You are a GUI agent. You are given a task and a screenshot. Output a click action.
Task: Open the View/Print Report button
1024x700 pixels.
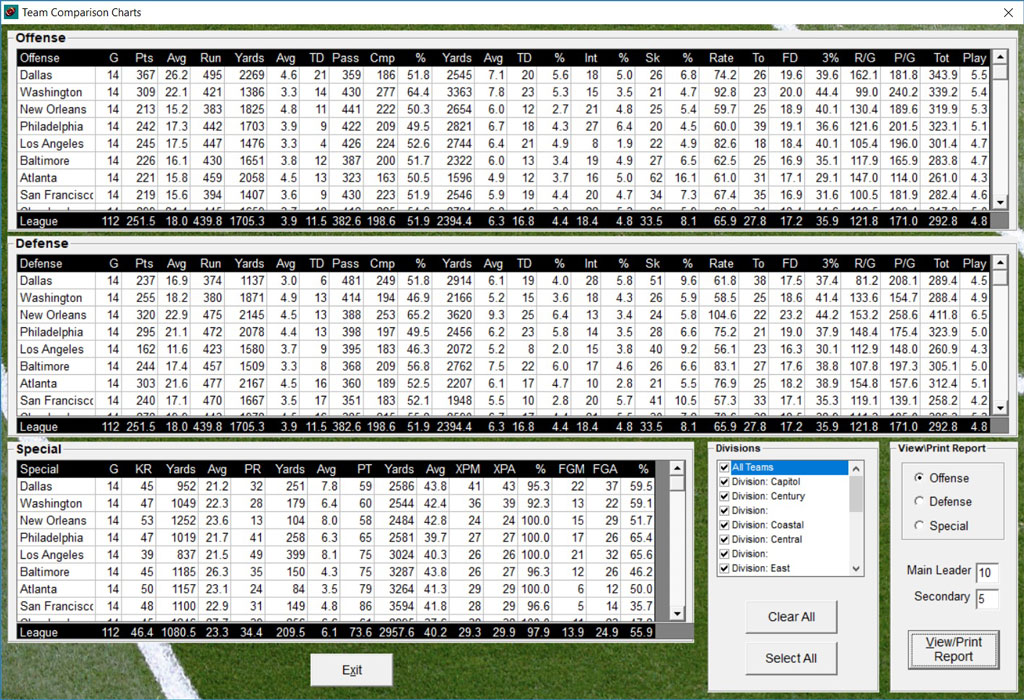[x=953, y=649]
